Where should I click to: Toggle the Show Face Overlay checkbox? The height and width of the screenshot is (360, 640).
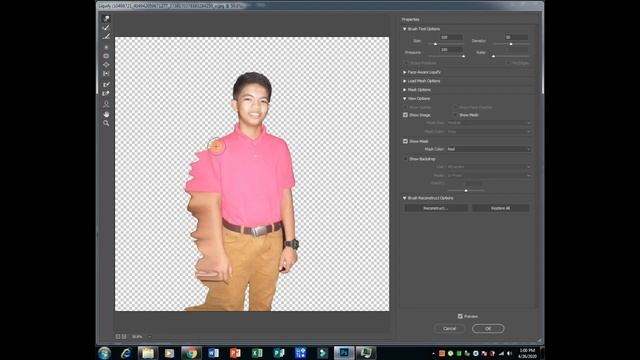pos(456,107)
